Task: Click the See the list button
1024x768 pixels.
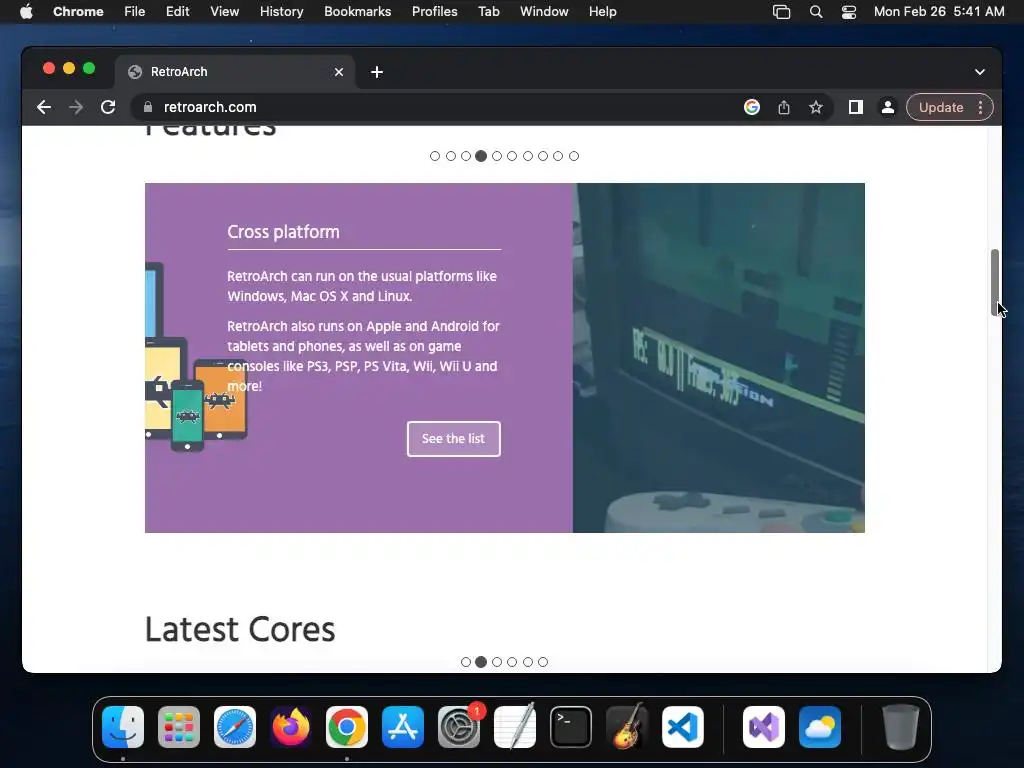Action: (x=454, y=439)
